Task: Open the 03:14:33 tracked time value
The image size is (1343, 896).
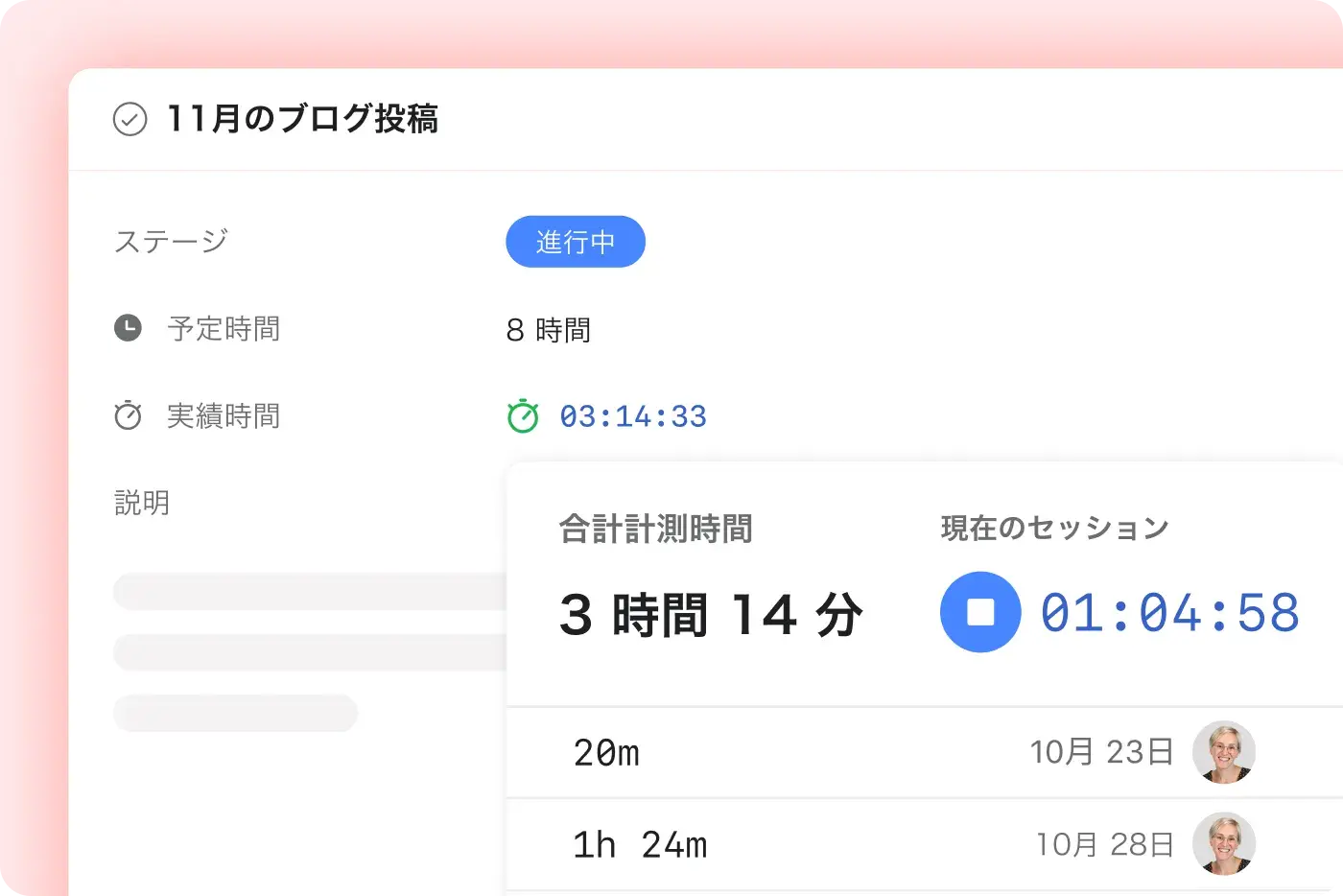Action: [633, 416]
